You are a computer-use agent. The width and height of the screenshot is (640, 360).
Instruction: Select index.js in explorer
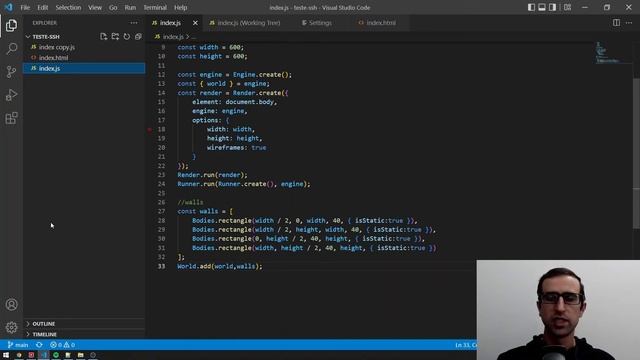pos(84,69)
